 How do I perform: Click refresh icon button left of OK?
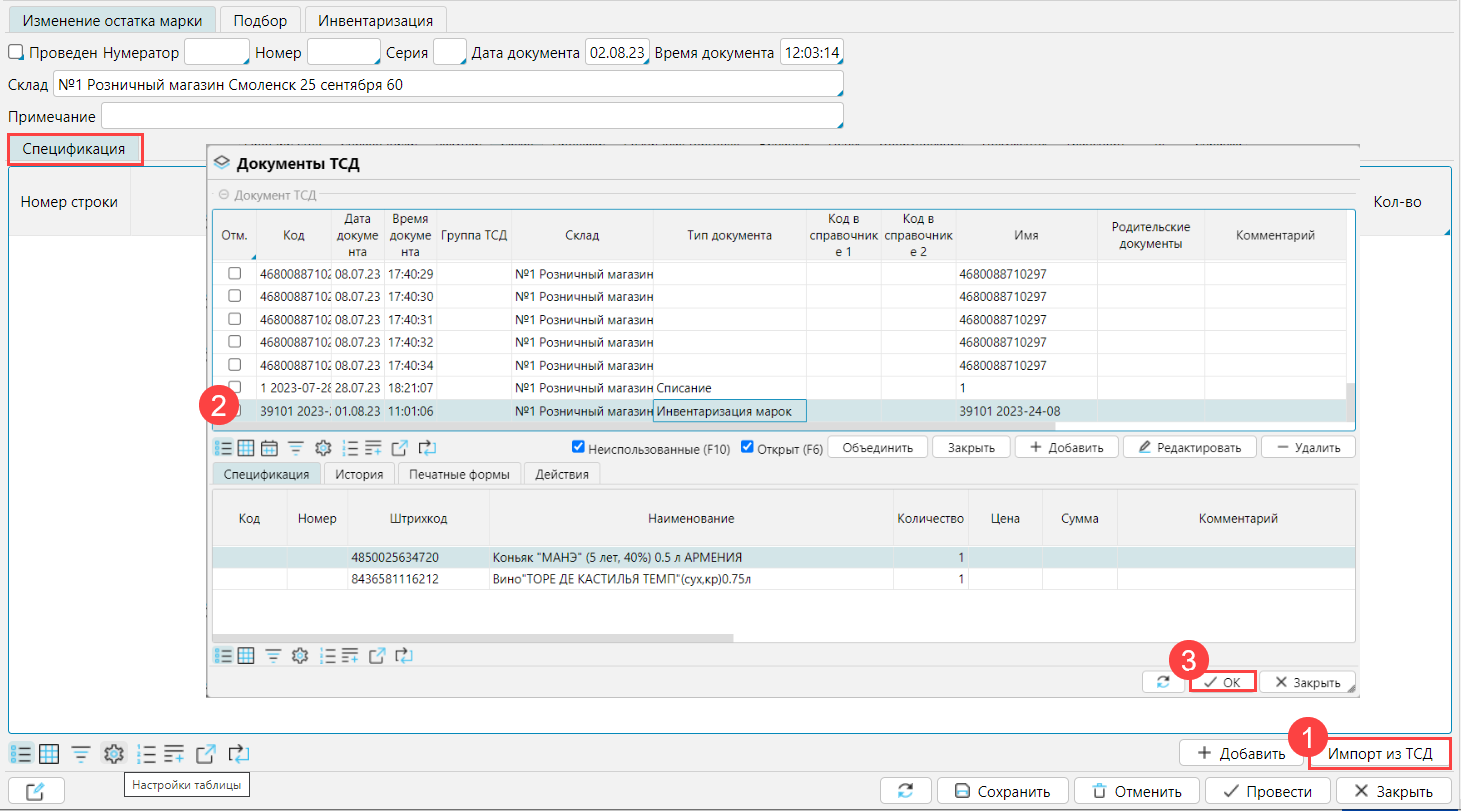pyautogui.click(x=1163, y=682)
